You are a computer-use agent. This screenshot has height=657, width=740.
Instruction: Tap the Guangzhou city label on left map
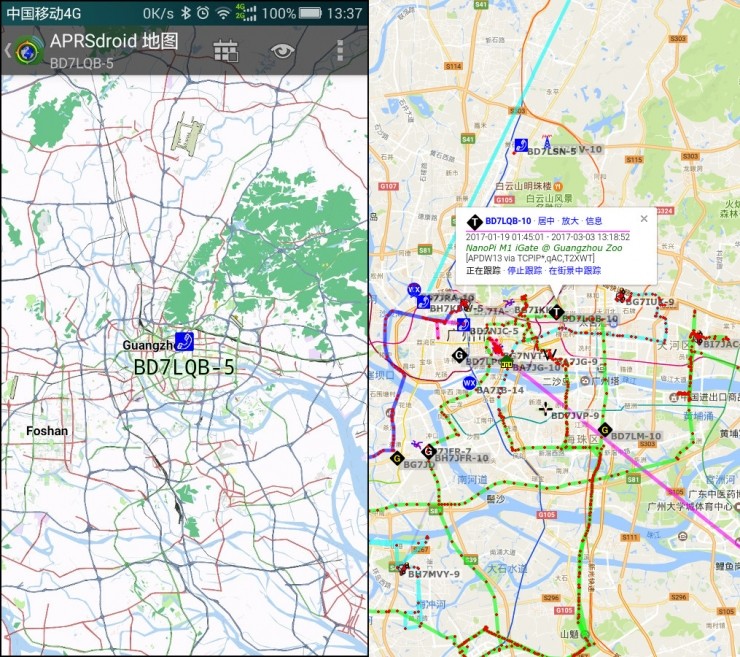(x=149, y=345)
